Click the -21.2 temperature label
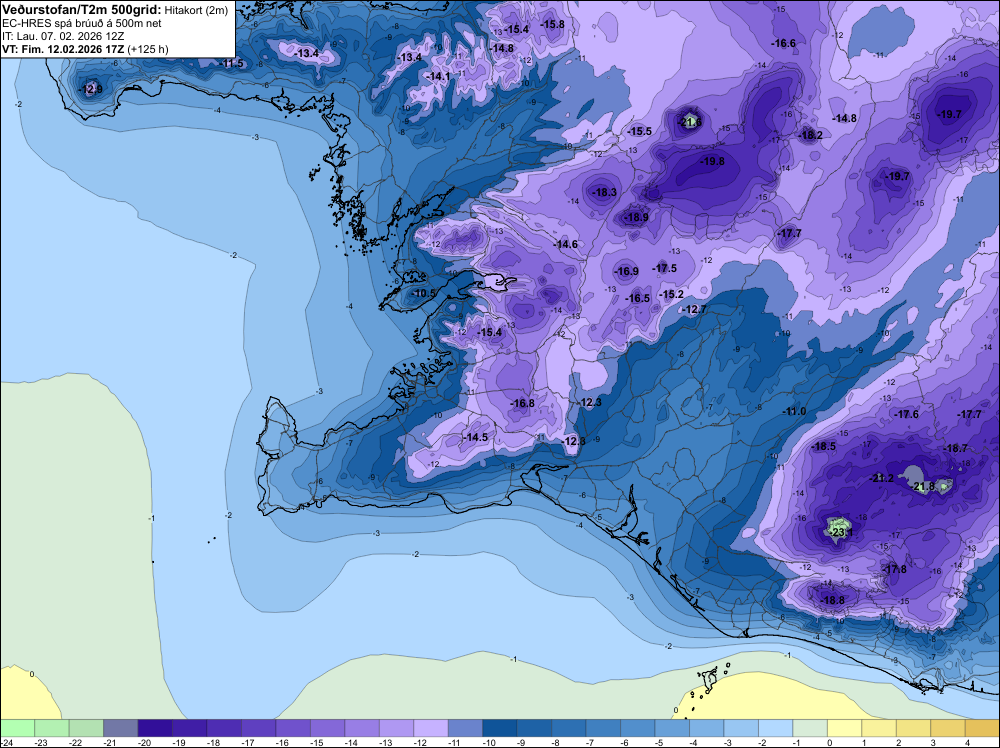Screen dimensions: 1000x748 (882, 478)
